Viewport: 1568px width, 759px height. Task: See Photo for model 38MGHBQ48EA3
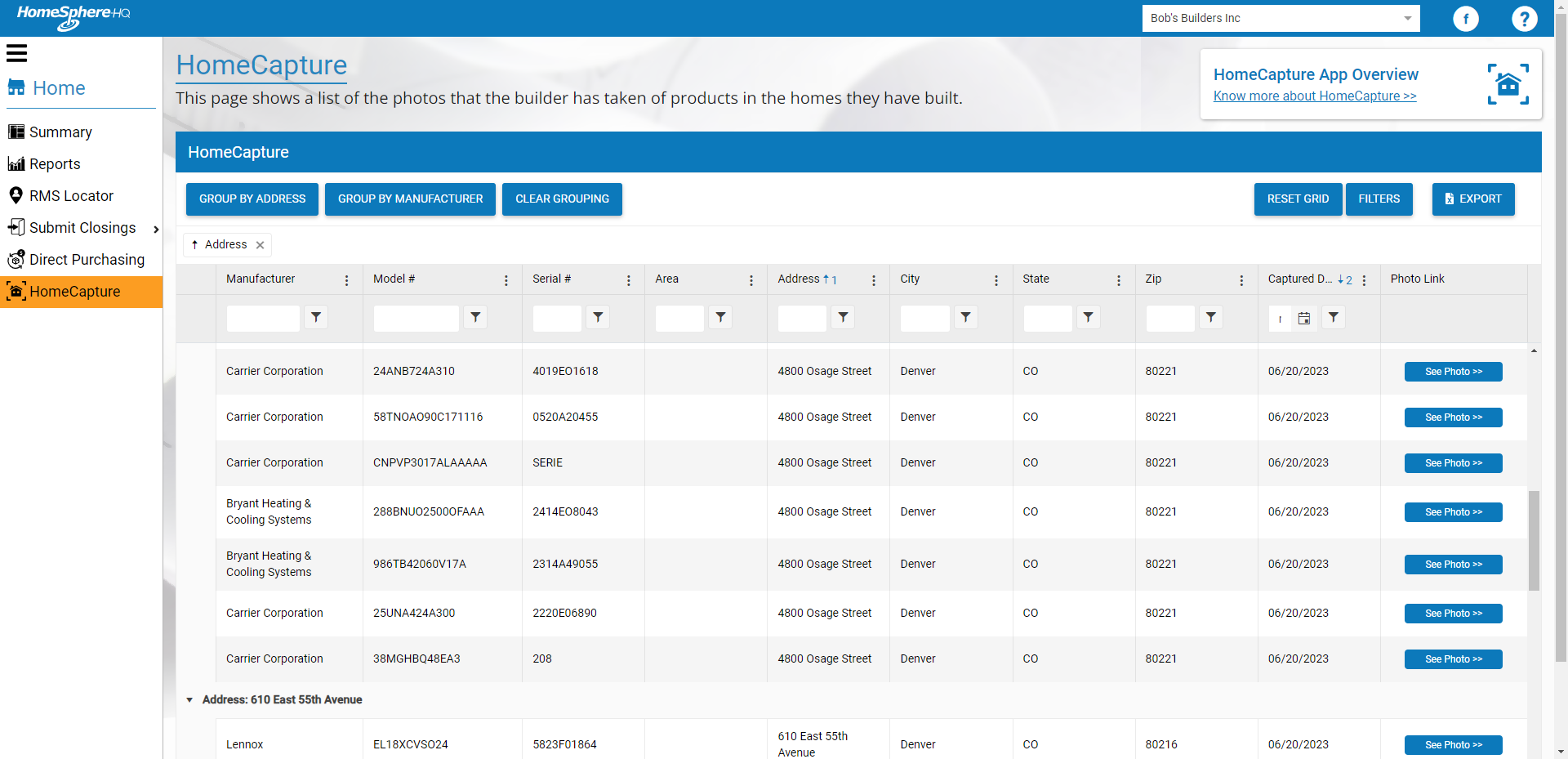1454,659
